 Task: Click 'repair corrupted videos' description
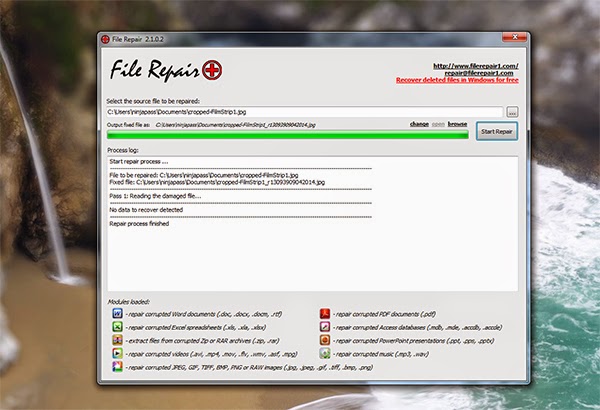click(211, 354)
